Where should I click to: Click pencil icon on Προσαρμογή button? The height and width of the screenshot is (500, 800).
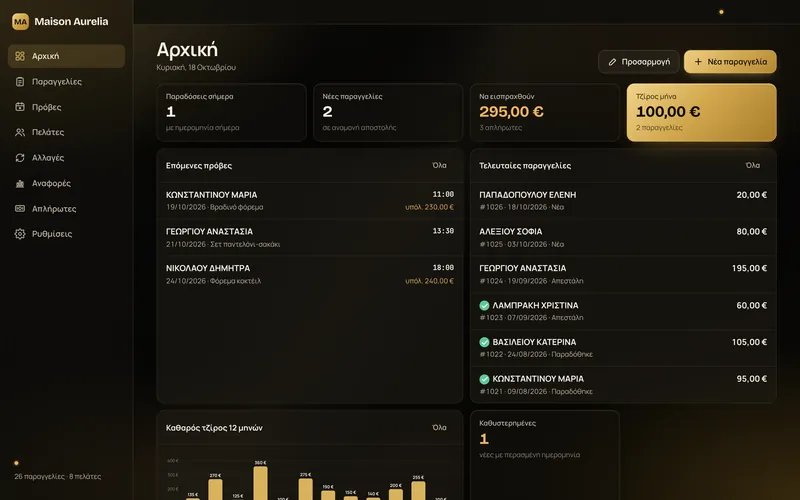pos(612,62)
